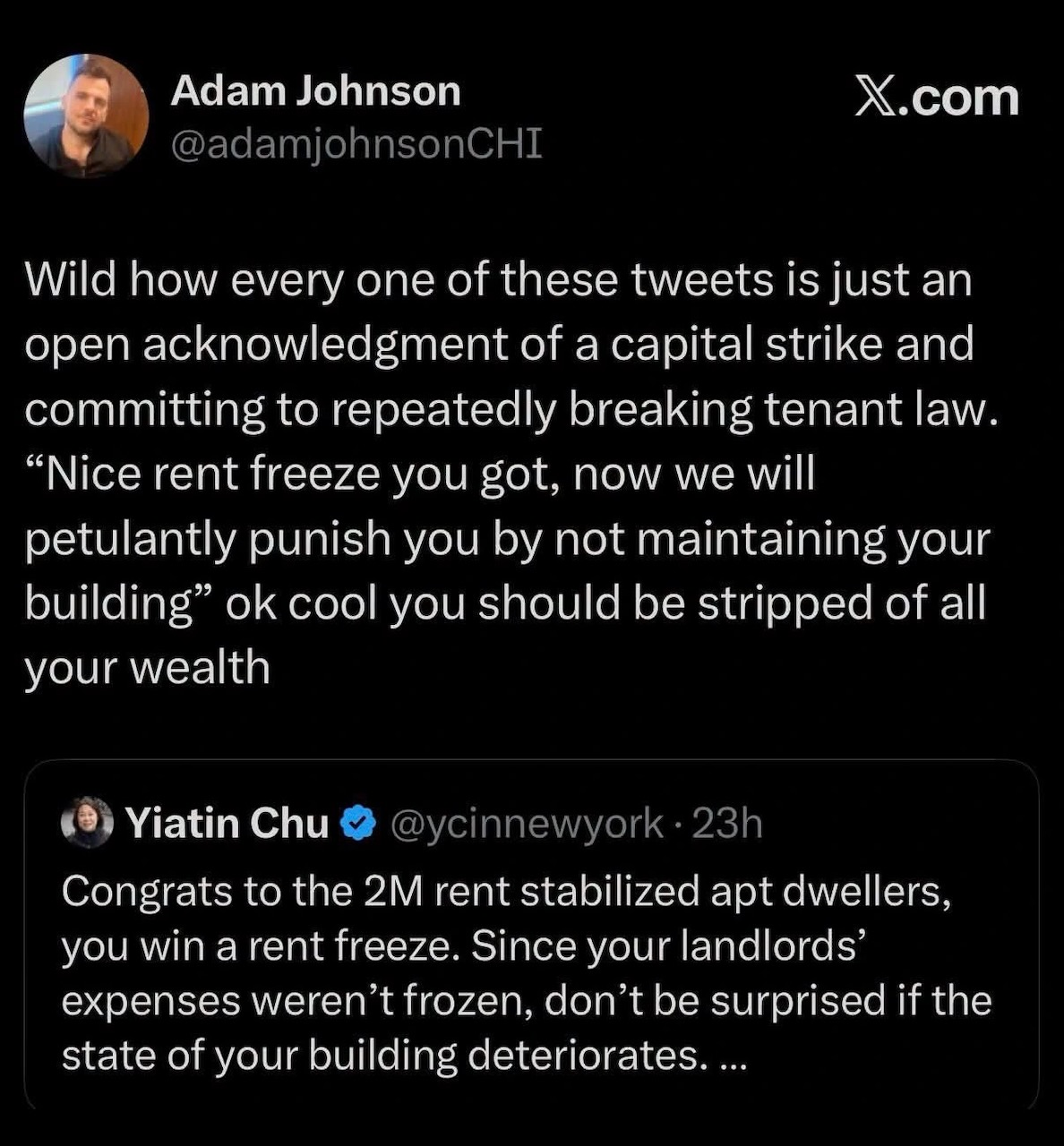This screenshot has height=1146, width=1064.
Task: Click the main tweet text starting 'Wild how'
Action: [x=511, y=473]
